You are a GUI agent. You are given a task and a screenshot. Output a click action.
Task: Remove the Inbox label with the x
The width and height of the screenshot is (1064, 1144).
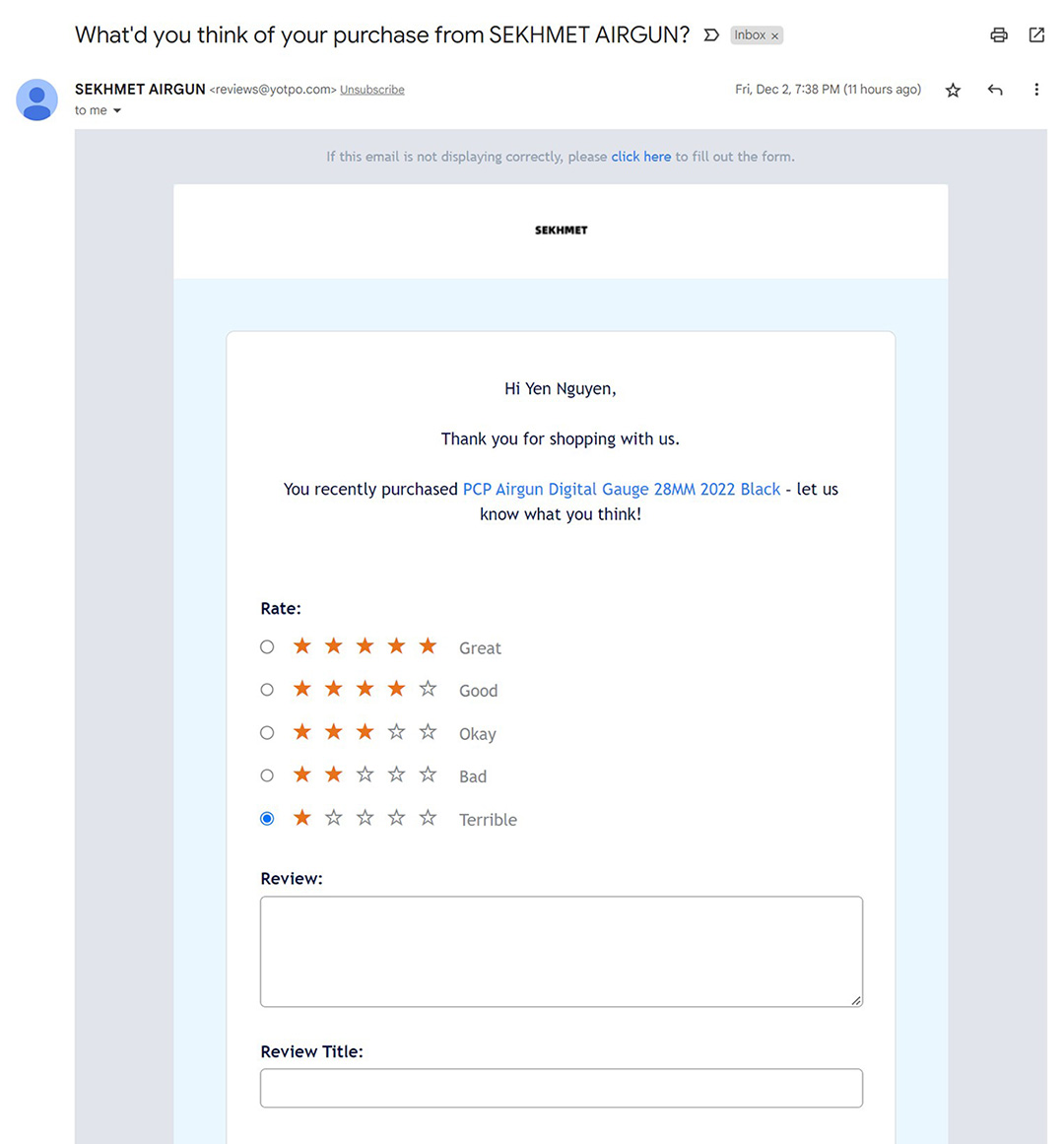click(774, 35)
